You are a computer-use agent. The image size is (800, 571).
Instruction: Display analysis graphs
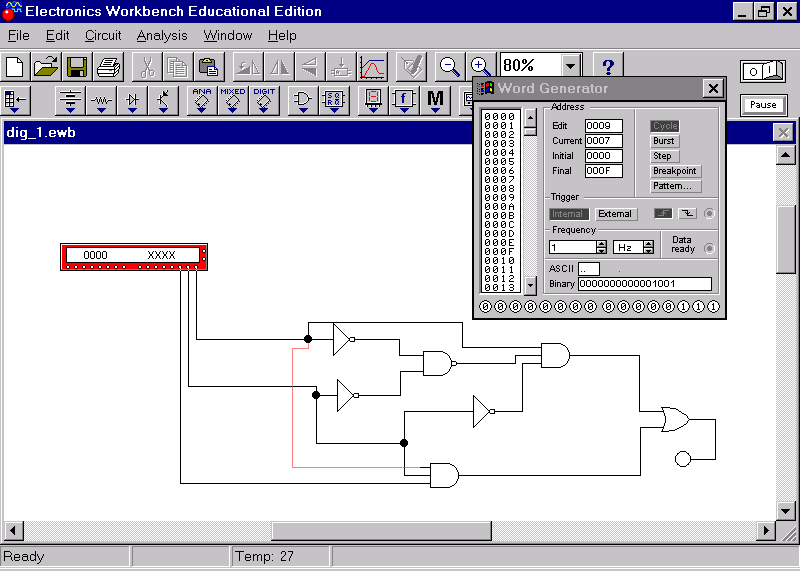point(372,67)
